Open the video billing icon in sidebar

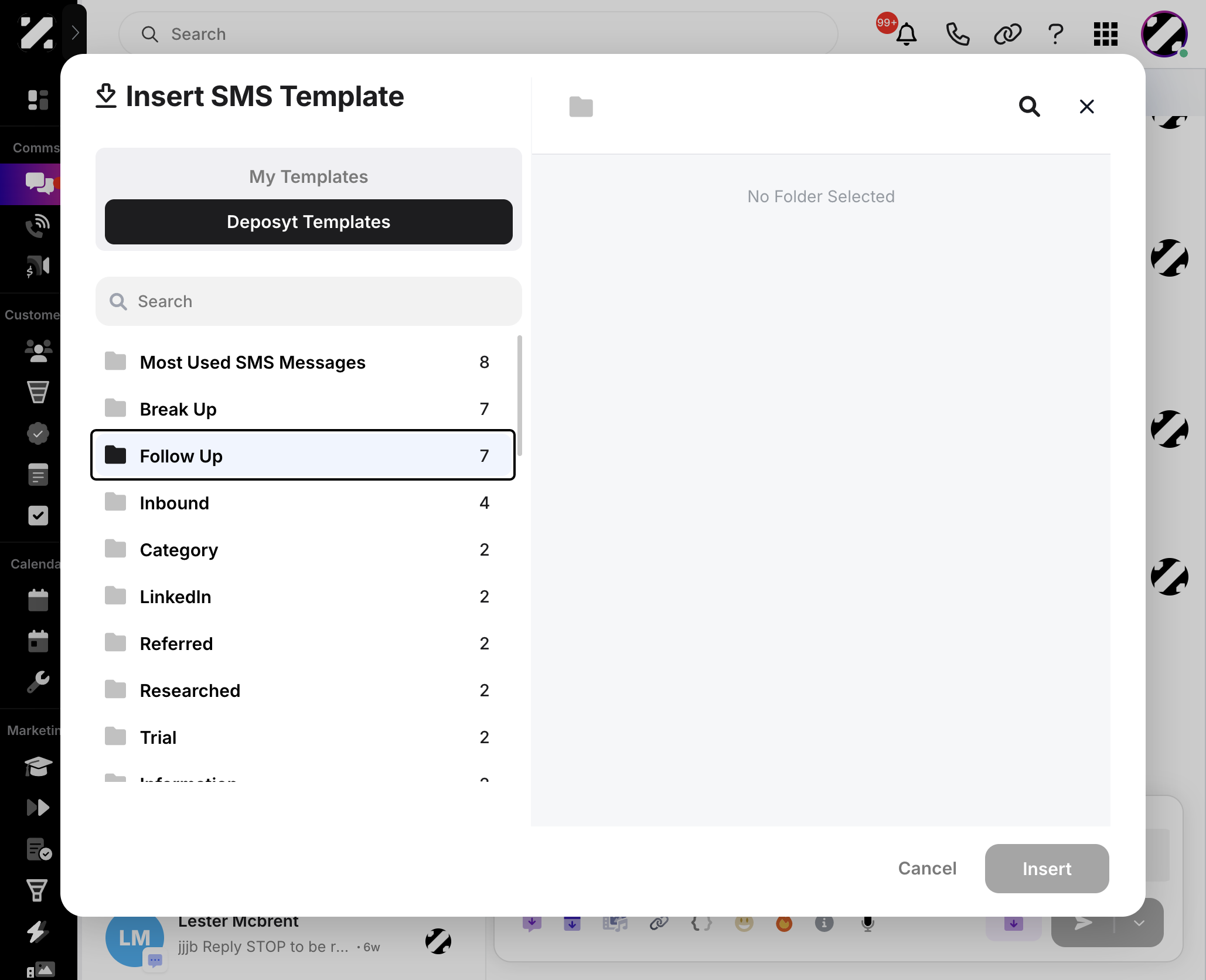(38, 267)
